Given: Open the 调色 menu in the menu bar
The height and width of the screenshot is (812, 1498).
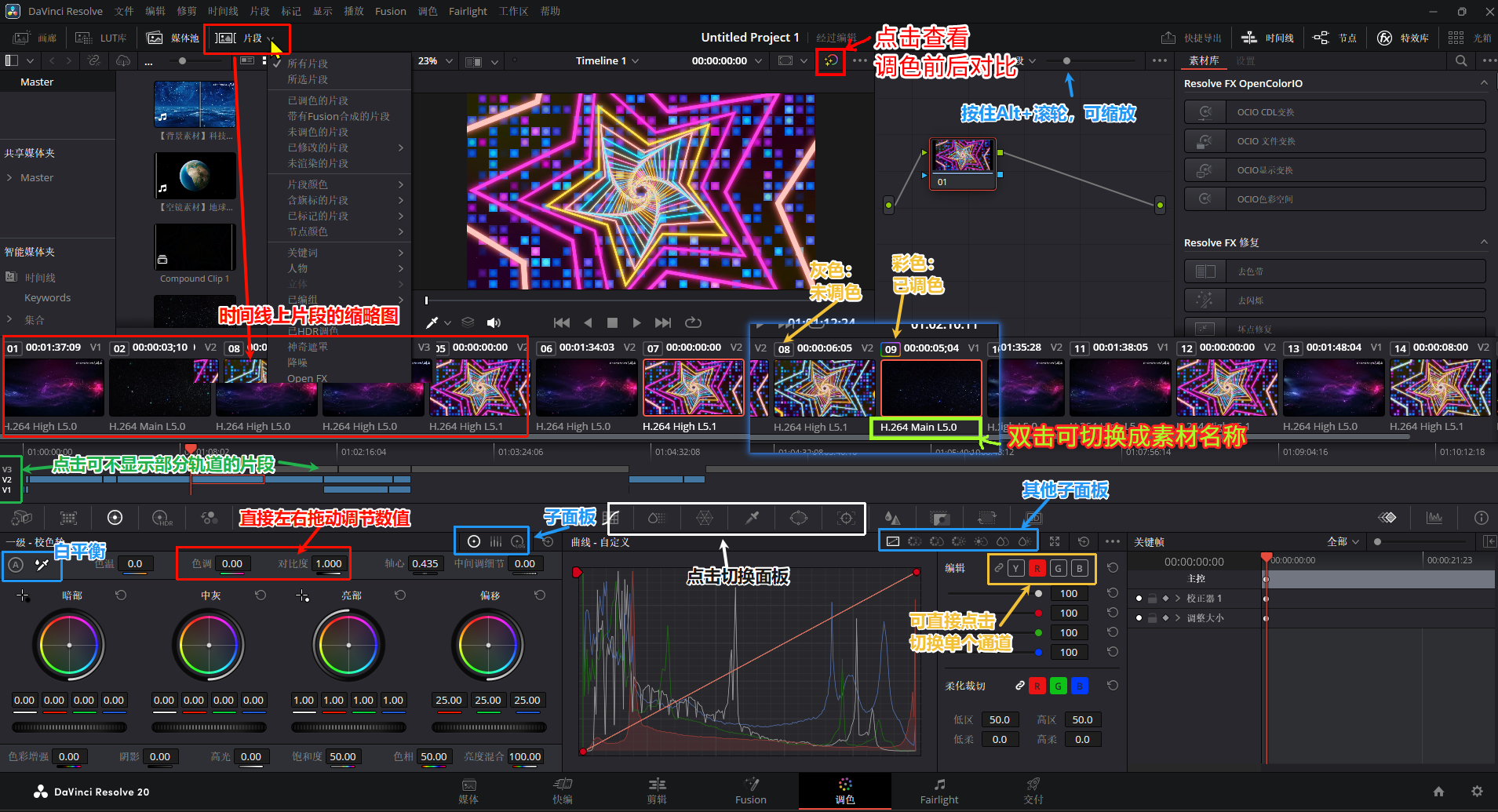Looking at the screenshot, I should pos(428,11).
